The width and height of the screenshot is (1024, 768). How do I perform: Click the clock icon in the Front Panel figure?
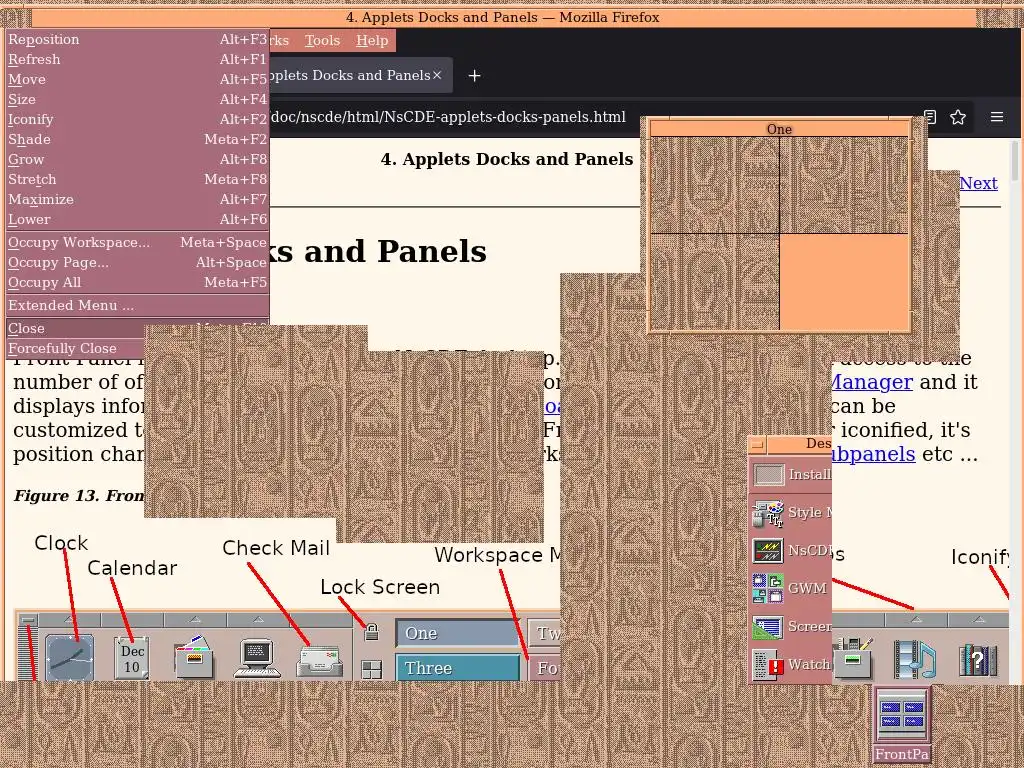click(69, 657)
